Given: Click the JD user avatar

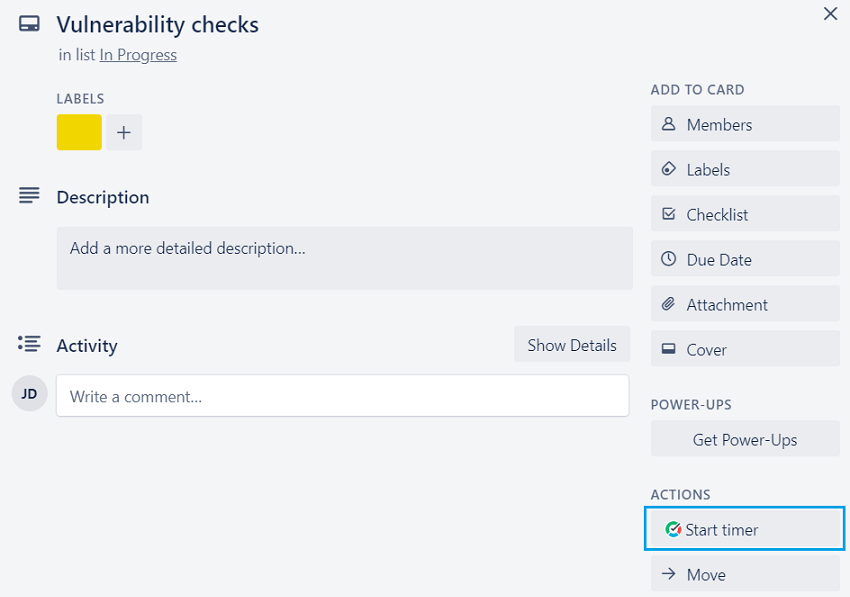Looking at the screenshot, I should tap(29, 394).
